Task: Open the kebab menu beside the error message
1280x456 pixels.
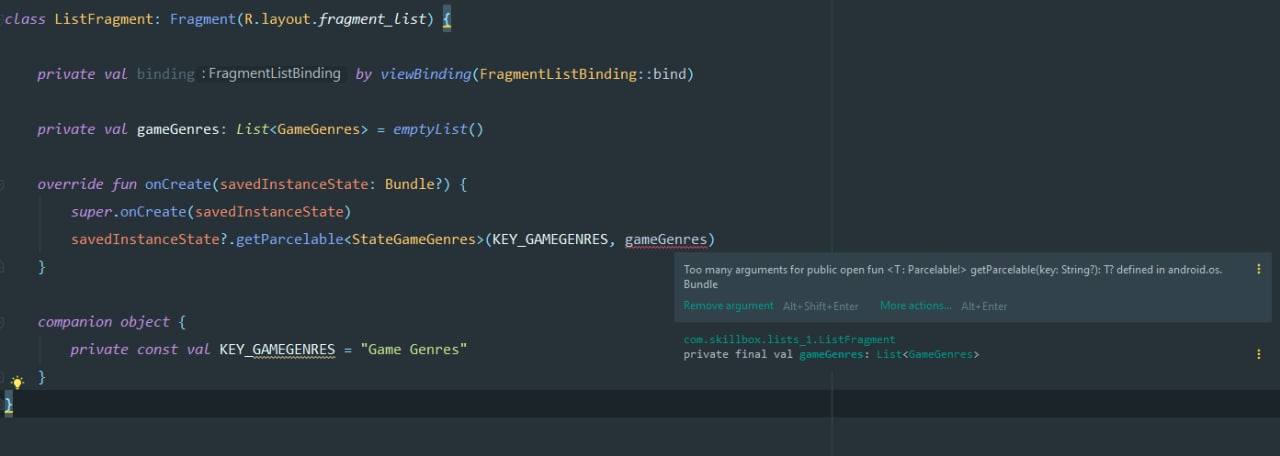Action: coord(1258,270)
